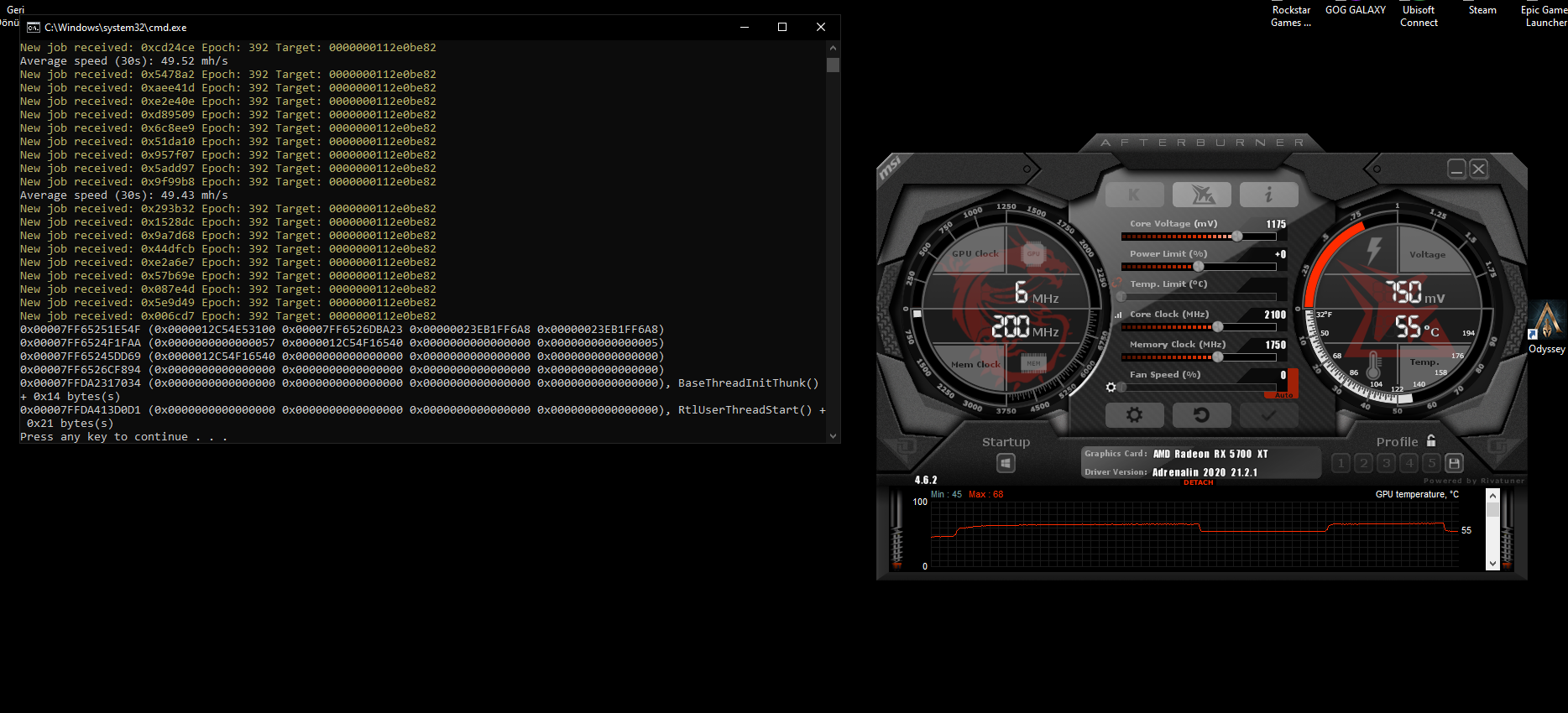
Task: Click the "4.6.2" version number
Action: (x=926, y=480)
